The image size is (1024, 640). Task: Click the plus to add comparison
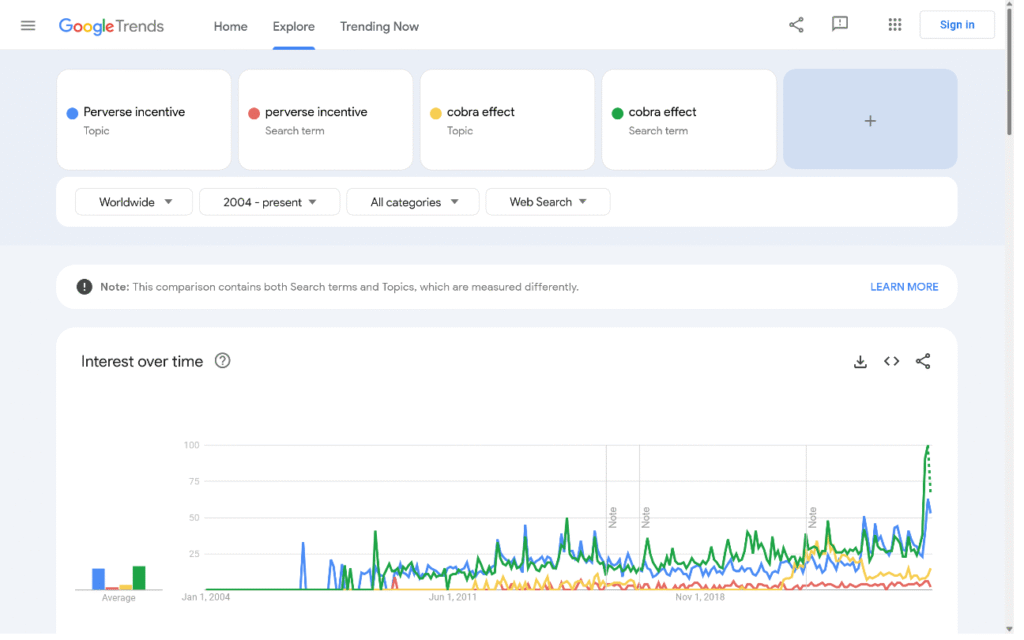coord(870,120)
